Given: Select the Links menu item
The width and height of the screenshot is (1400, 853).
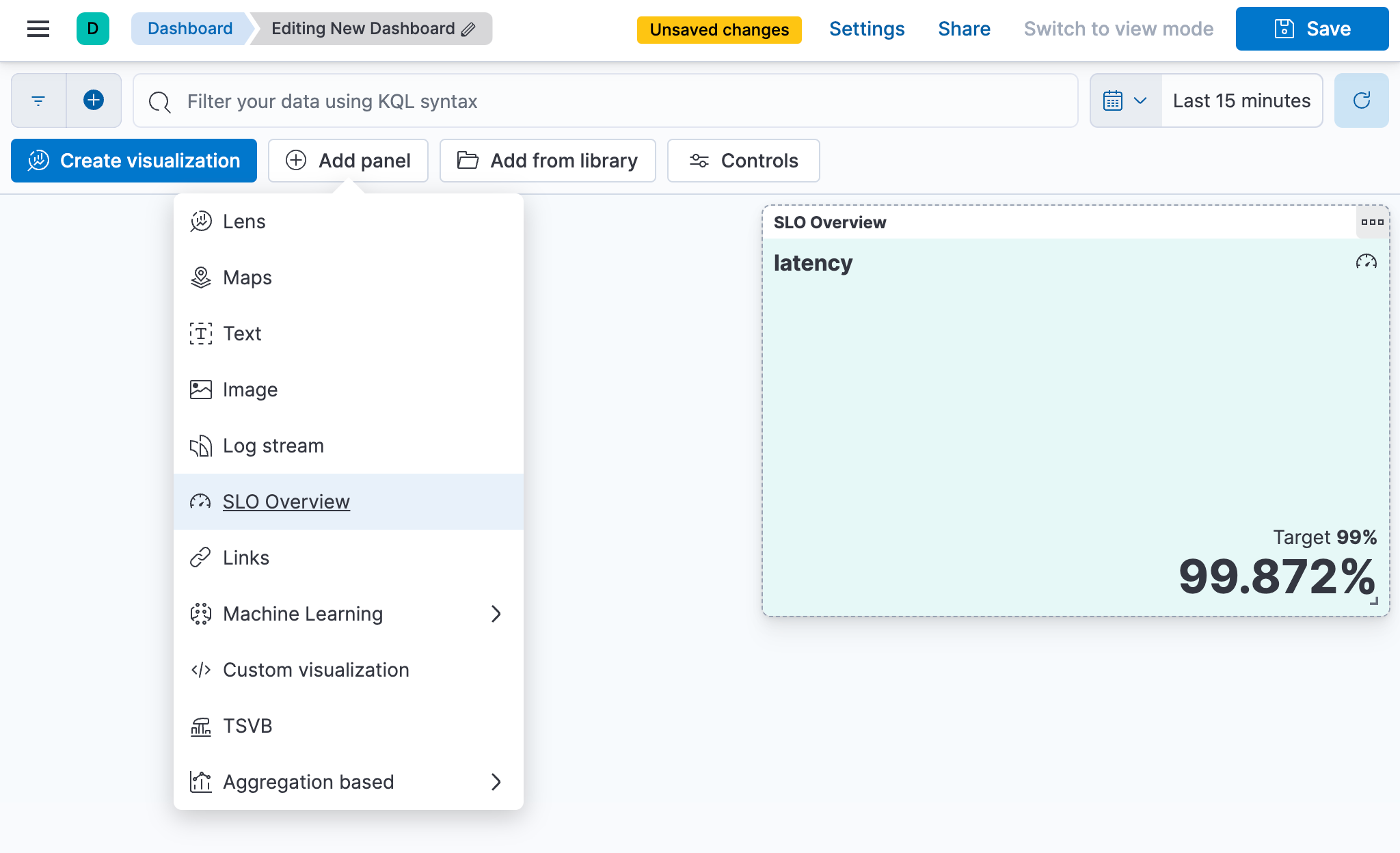Looking at the screenshot, I should tap(246, 558).
